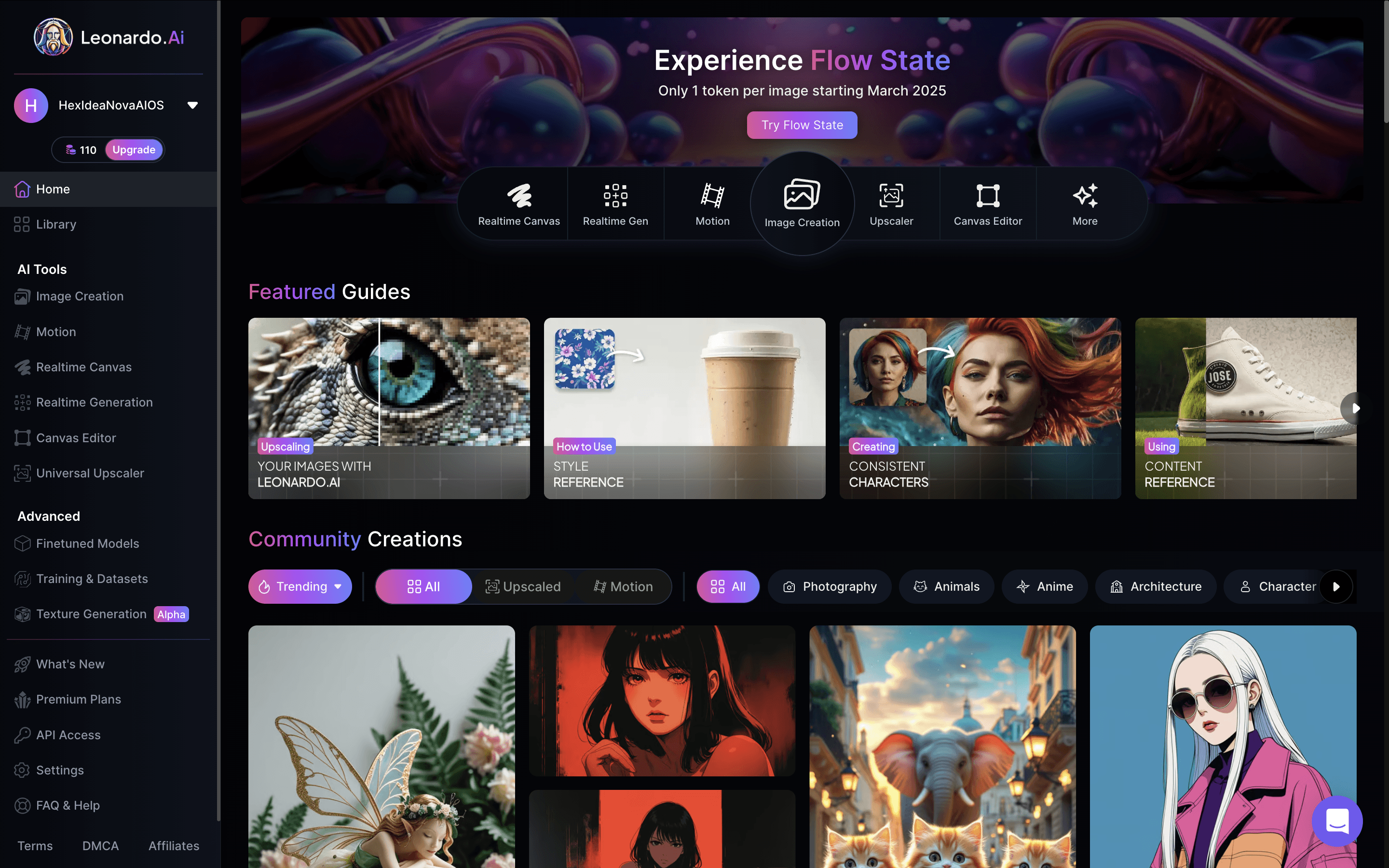Open Realtime Gen from the banner toolbar

(x=615, y=204)
